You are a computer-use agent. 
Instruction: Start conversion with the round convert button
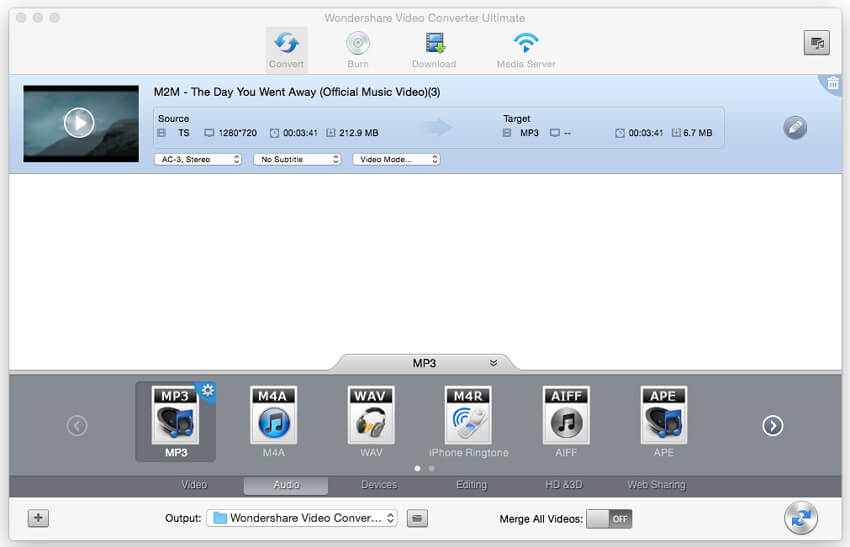801,518
